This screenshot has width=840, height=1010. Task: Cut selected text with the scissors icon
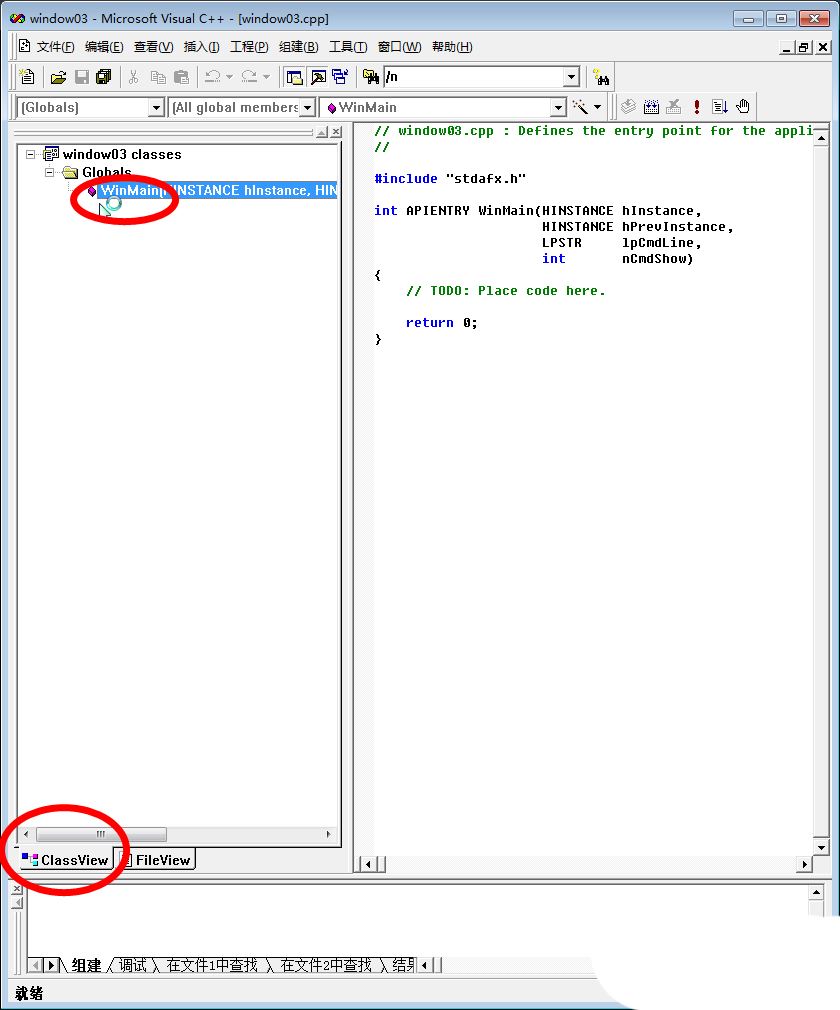(134, 77)
